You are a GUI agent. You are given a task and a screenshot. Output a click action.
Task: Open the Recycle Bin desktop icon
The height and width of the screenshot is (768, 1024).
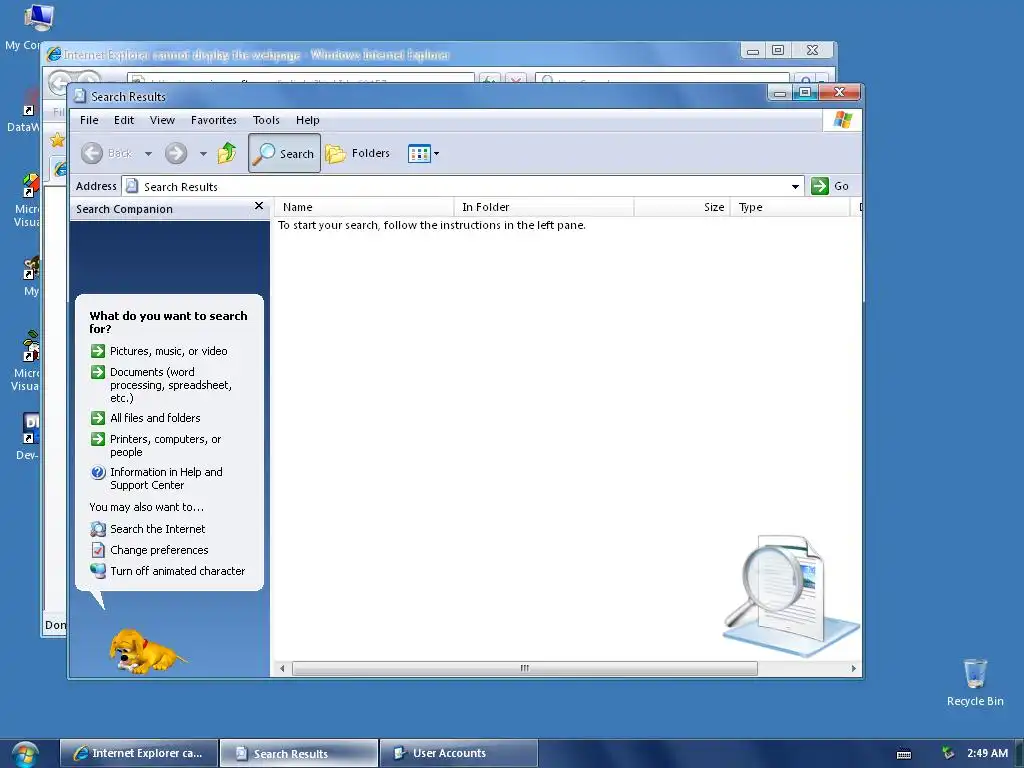click(x=975, y=683)
